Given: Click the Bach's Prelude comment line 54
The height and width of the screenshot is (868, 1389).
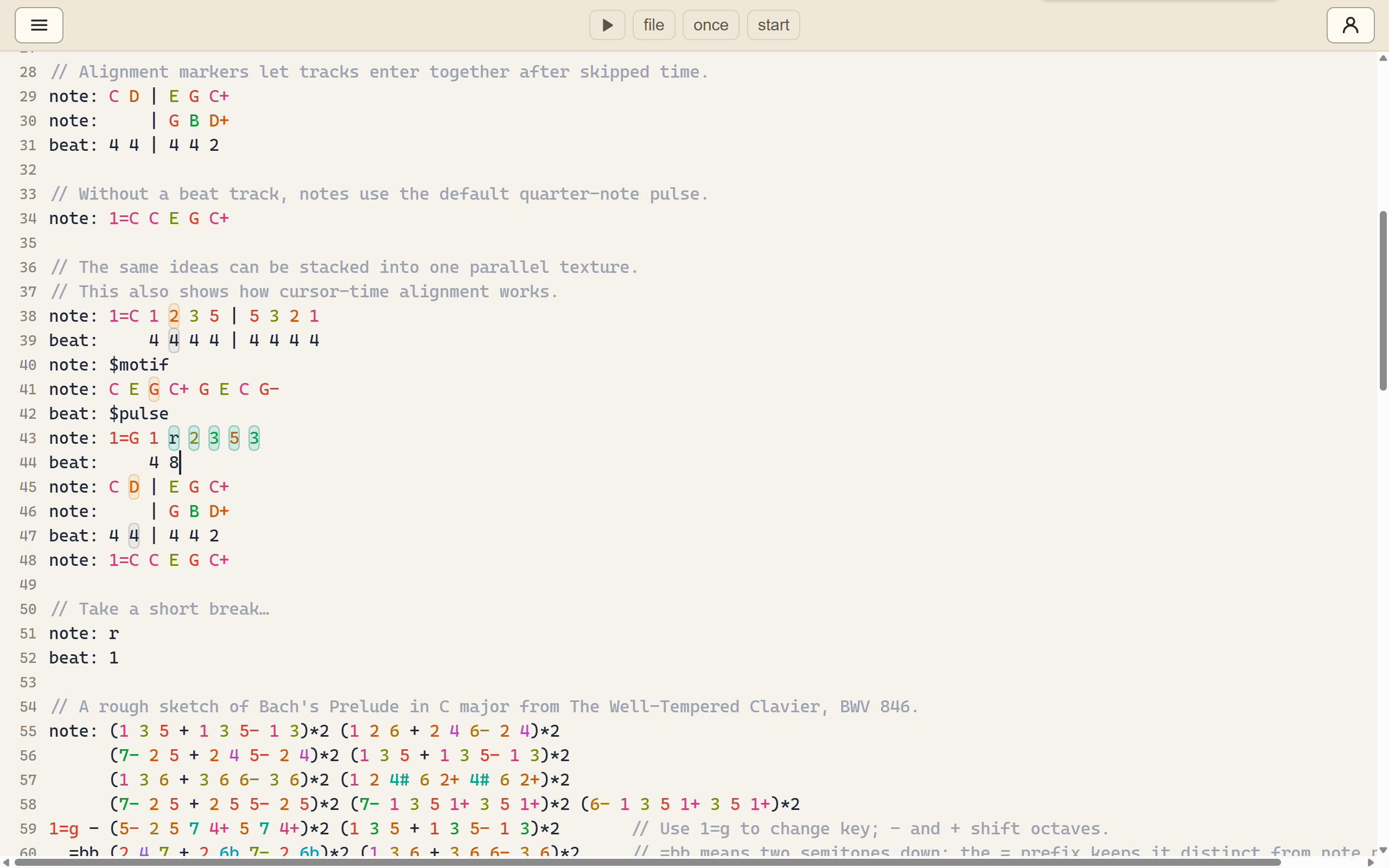Looking at the screenshot, I should (485, 707).
